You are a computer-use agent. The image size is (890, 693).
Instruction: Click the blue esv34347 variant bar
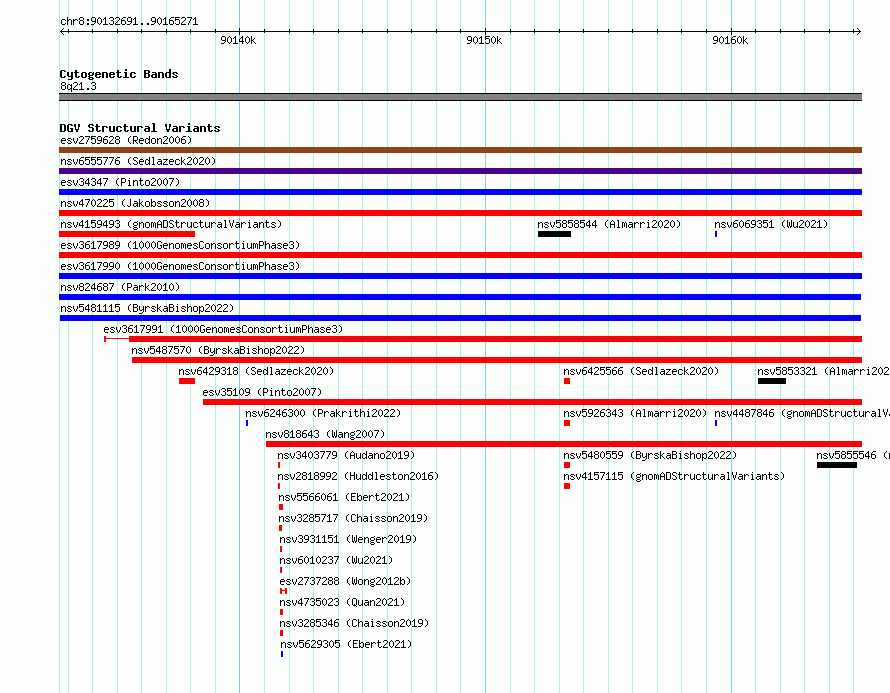pos(460,192)
